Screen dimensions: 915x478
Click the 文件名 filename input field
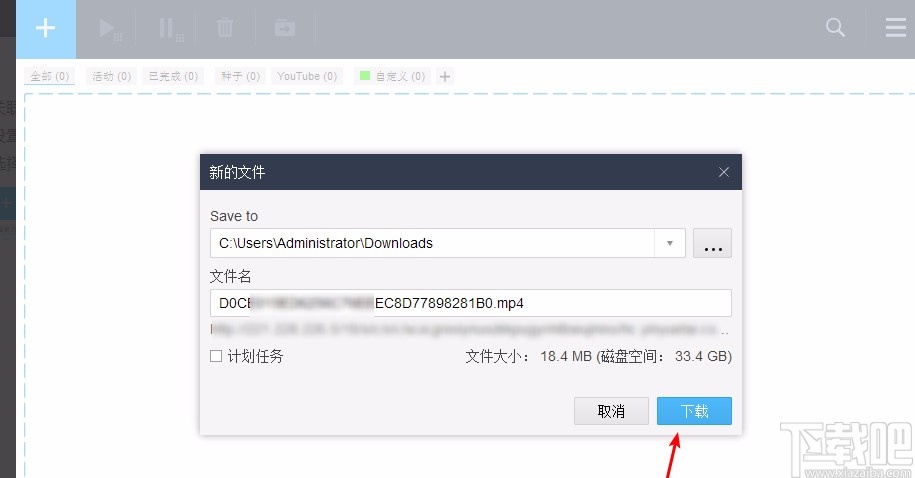[x=470, y=303]
